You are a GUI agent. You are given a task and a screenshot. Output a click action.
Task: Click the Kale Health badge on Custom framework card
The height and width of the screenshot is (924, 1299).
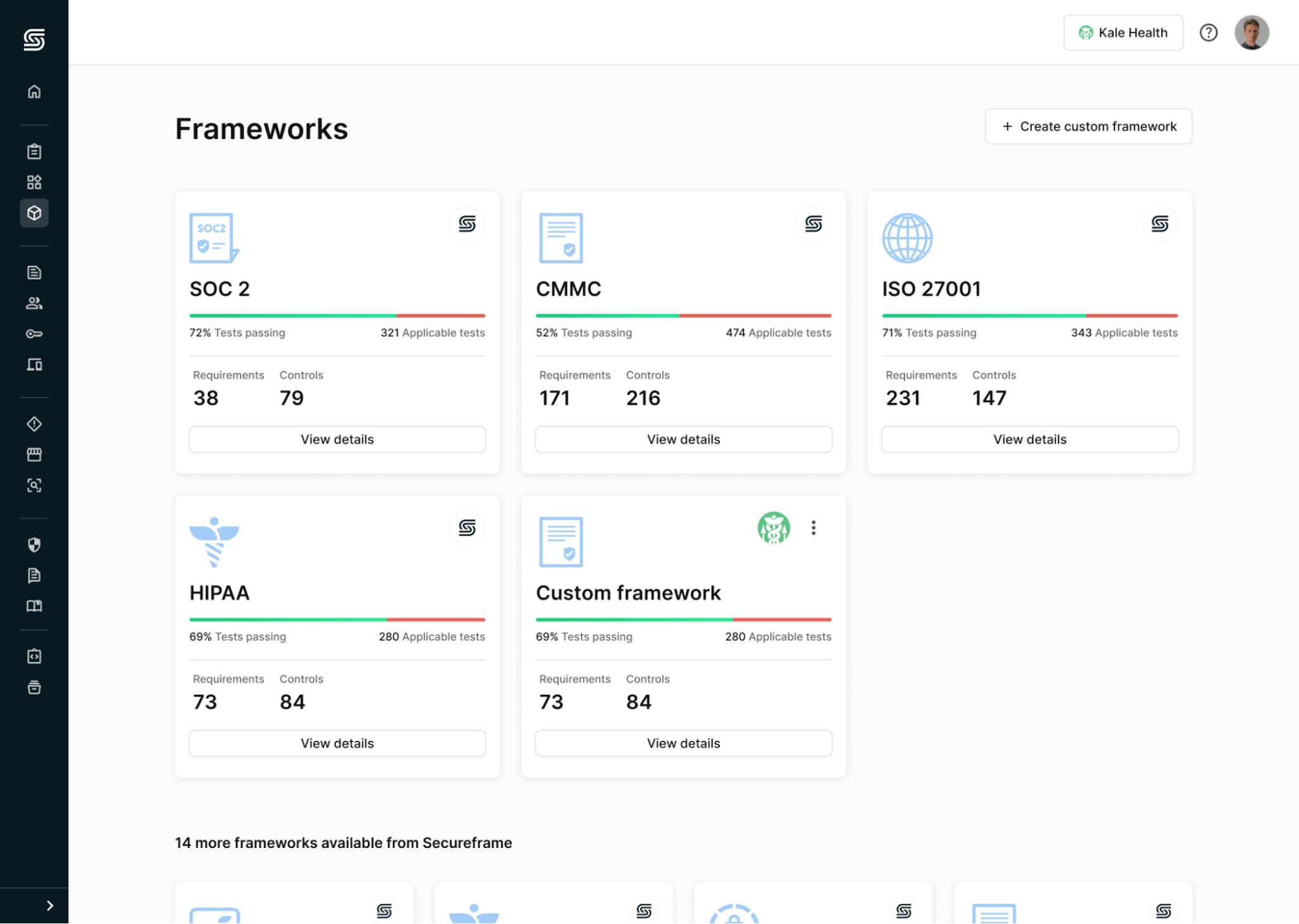774,527
